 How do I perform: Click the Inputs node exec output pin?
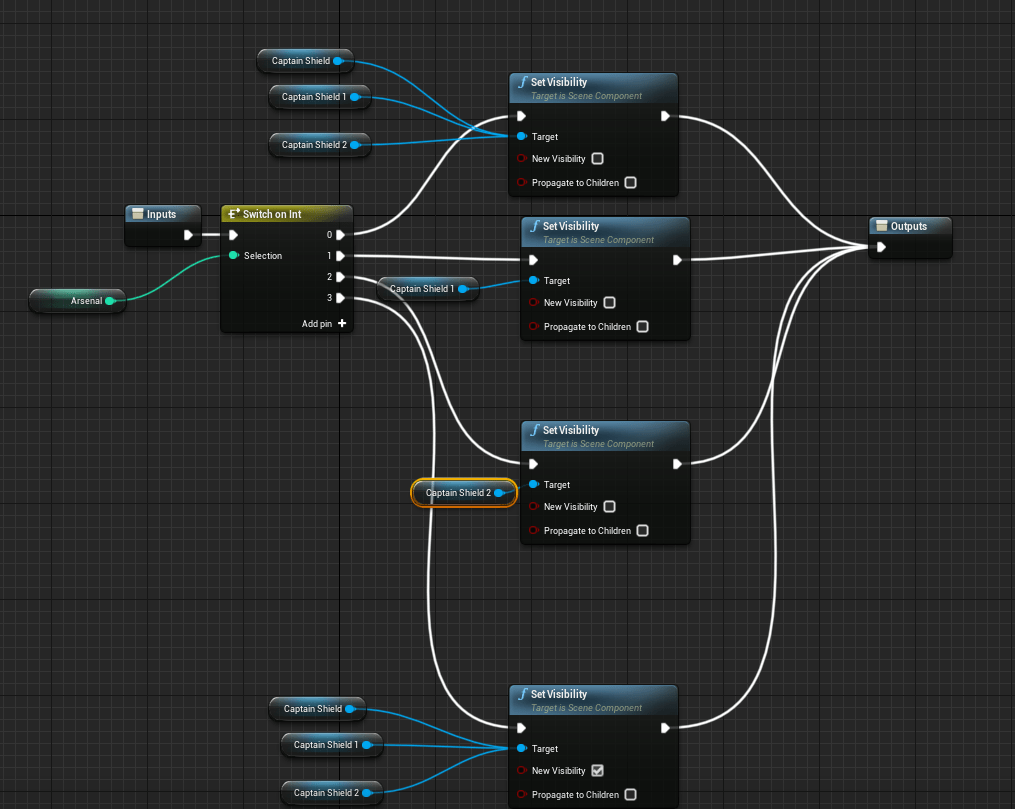(x=188, y=236)
